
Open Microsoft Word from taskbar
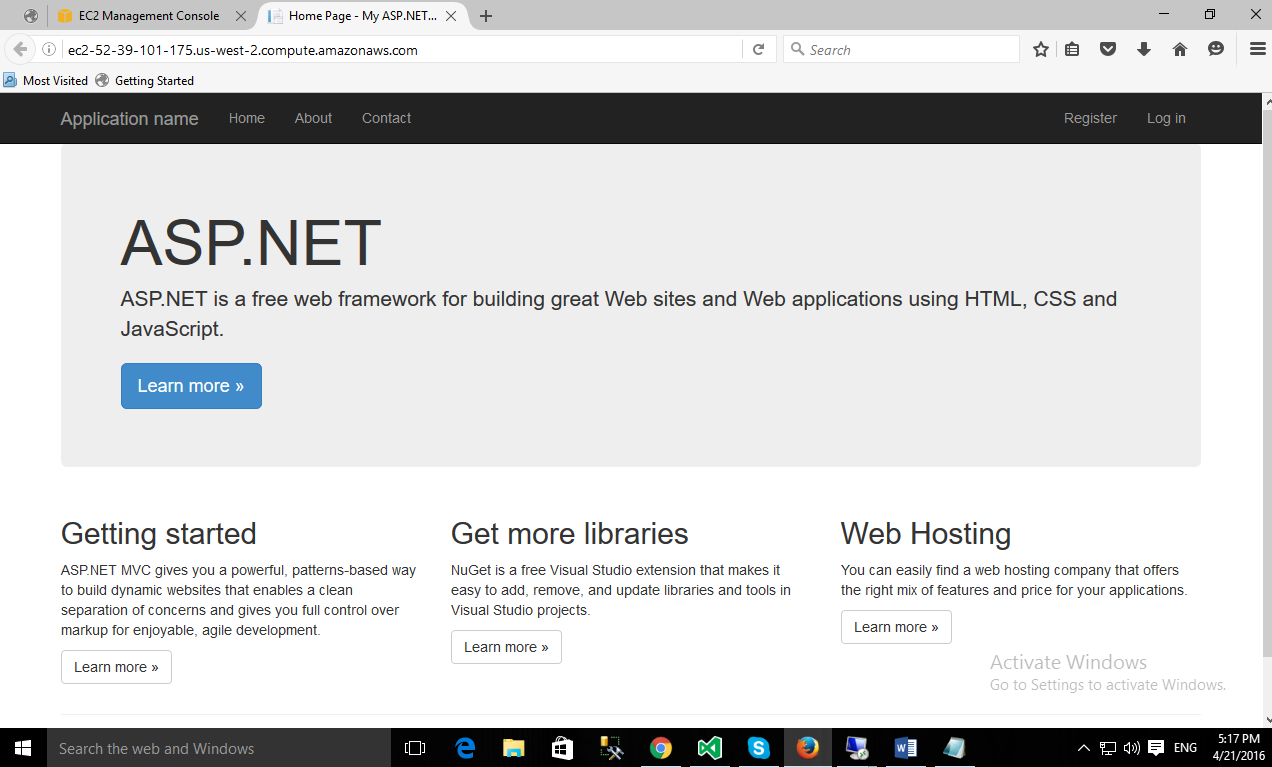tap(905, 748)
